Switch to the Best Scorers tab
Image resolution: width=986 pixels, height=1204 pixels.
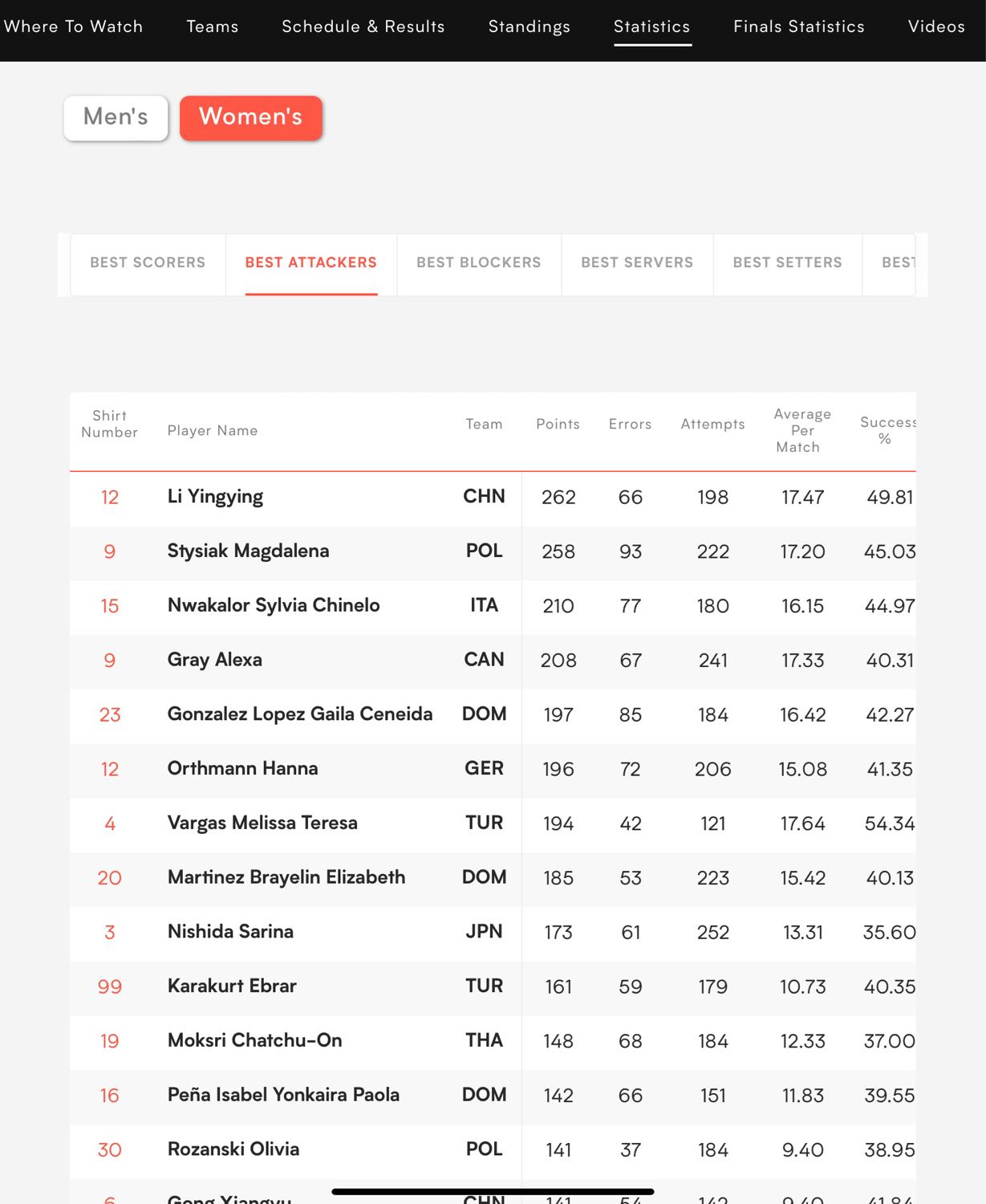(x=148, y=263)
